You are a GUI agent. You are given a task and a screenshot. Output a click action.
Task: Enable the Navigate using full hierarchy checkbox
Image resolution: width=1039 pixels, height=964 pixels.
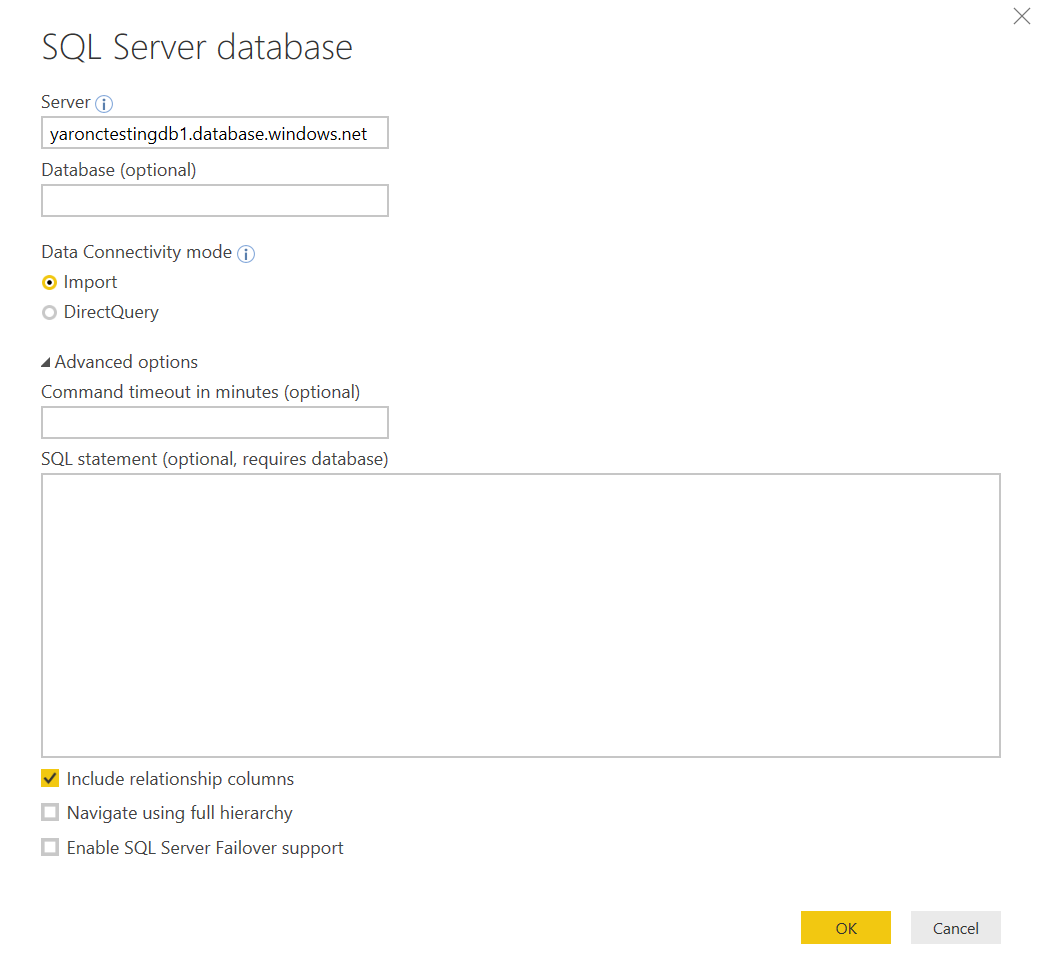coord(50,813)
